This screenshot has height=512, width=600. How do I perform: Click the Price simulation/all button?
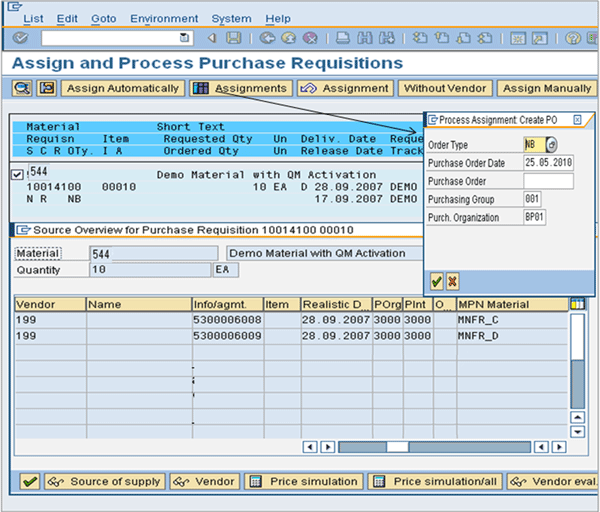pyautogui.click(x=435, y=481)
